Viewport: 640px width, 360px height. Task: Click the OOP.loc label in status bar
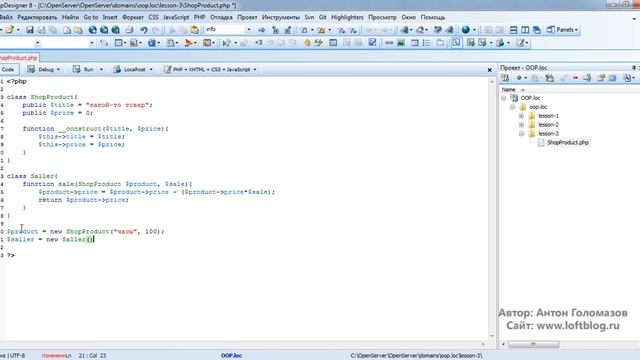click(x=231, y=356)
